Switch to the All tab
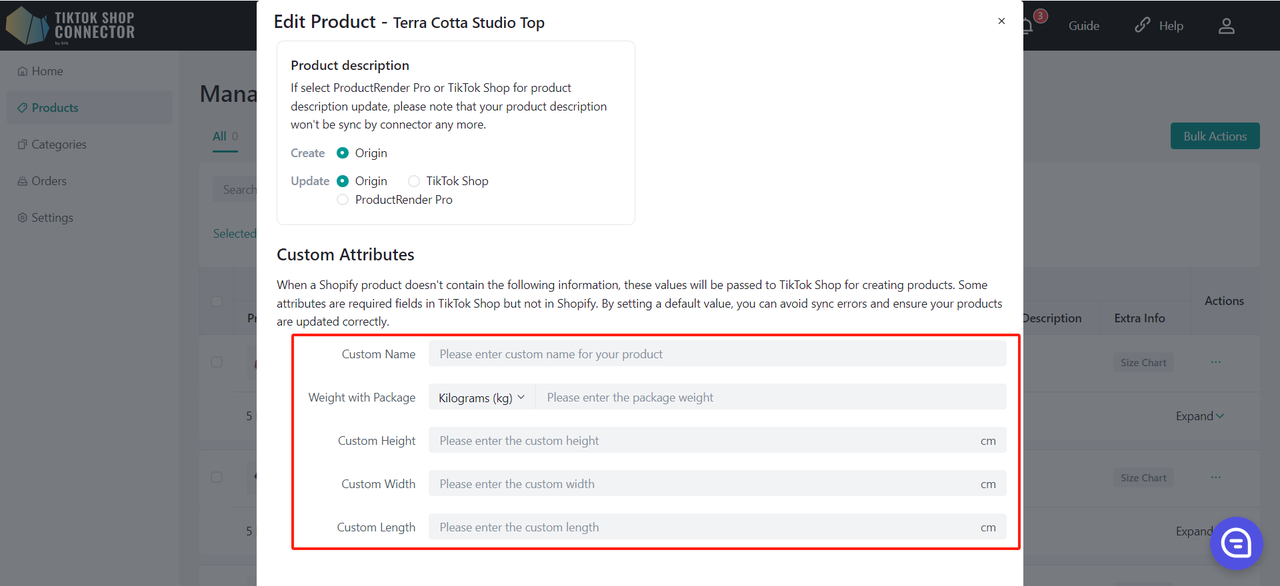Viewport: 1280px width, 586px height. [x=225, y=136]
